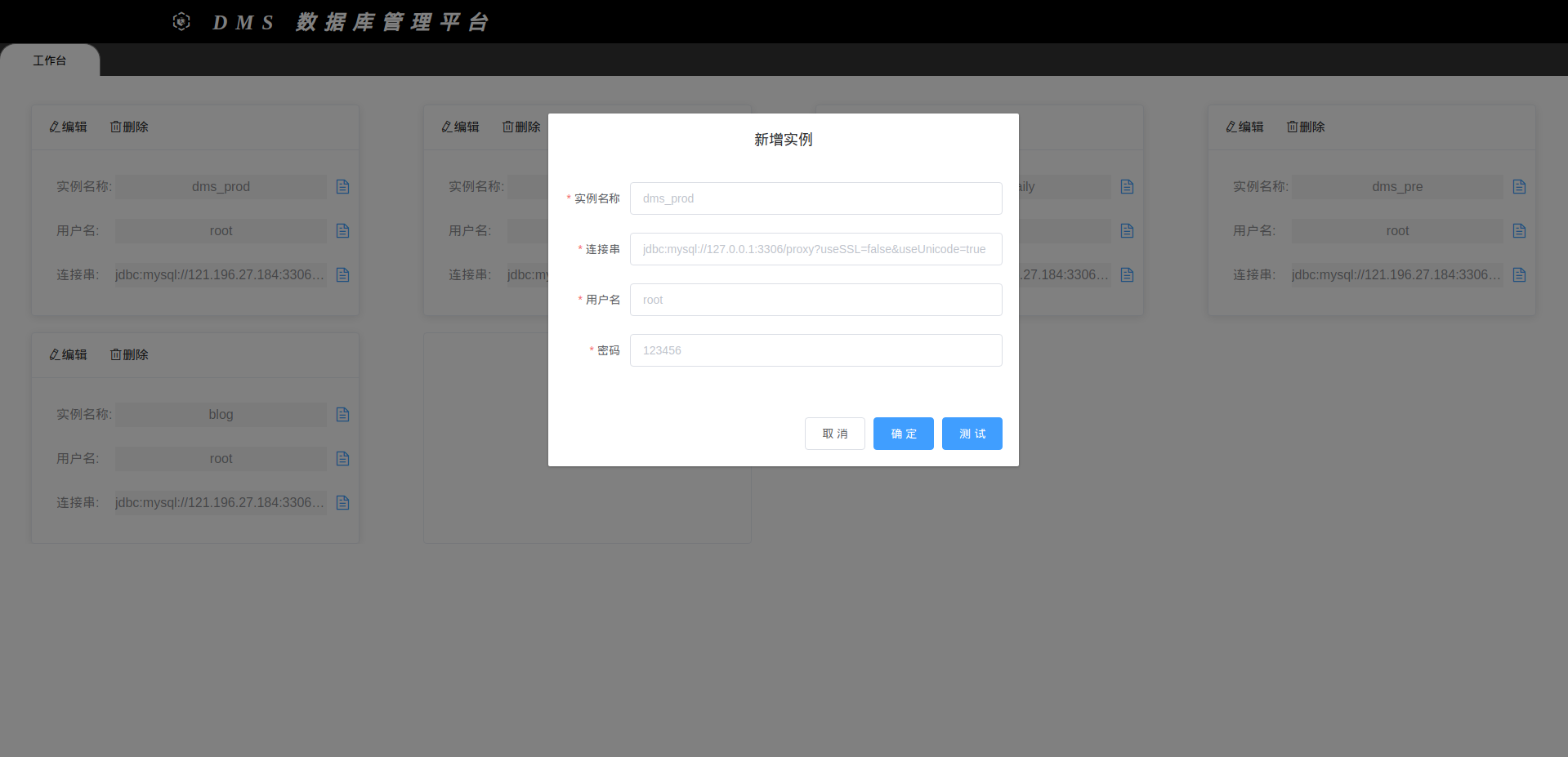Copy the connection string on dms_pre card
This screenshot has height=757, width=1568.
pos(1520,275)
